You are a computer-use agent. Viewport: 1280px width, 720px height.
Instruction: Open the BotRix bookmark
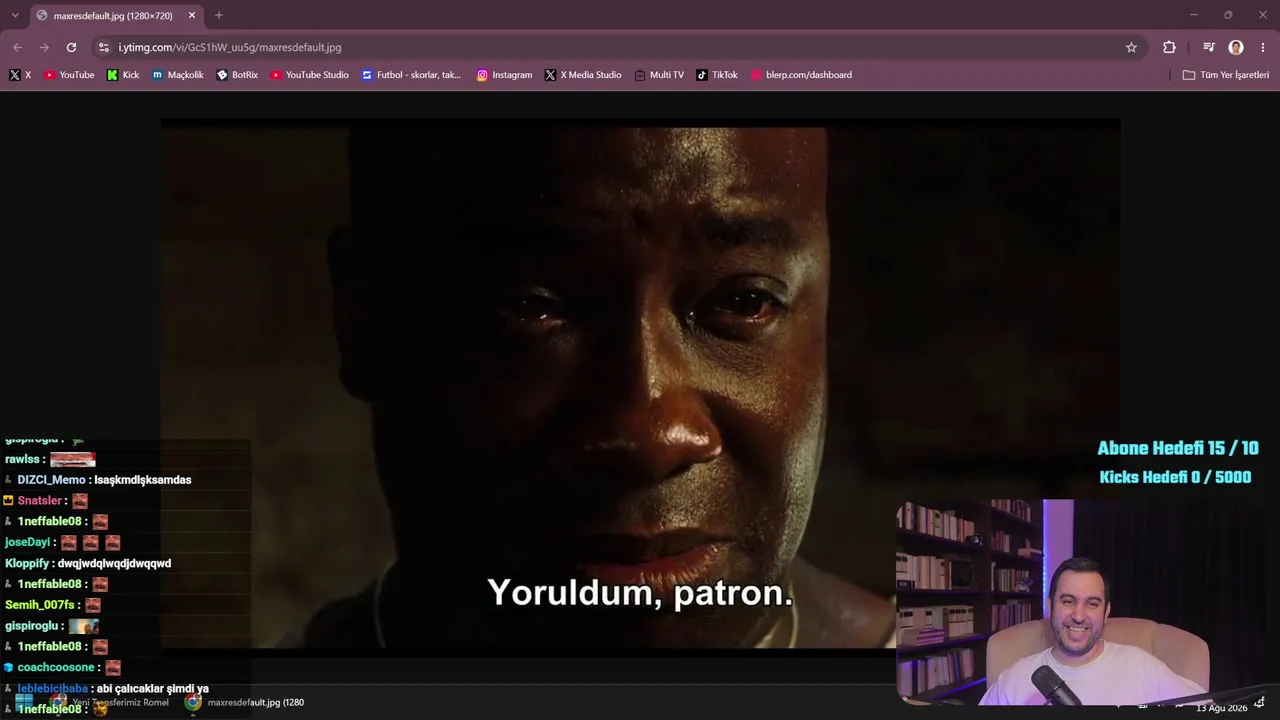coord(237,75)
